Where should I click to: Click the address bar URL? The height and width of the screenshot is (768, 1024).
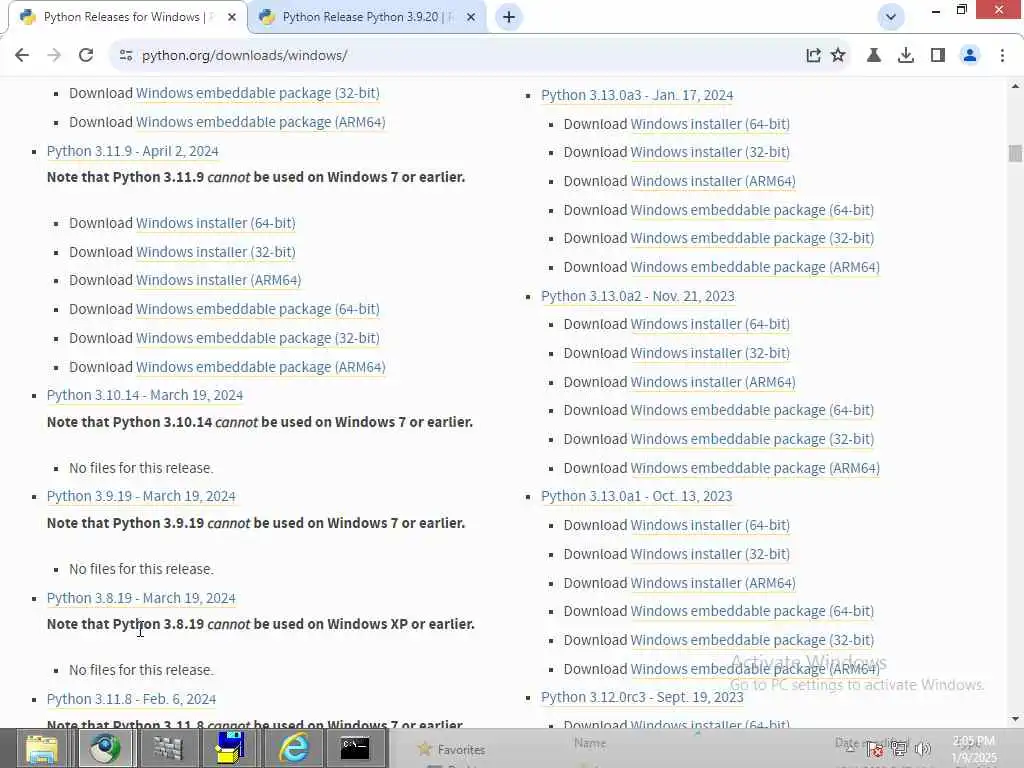coord(245,56)
